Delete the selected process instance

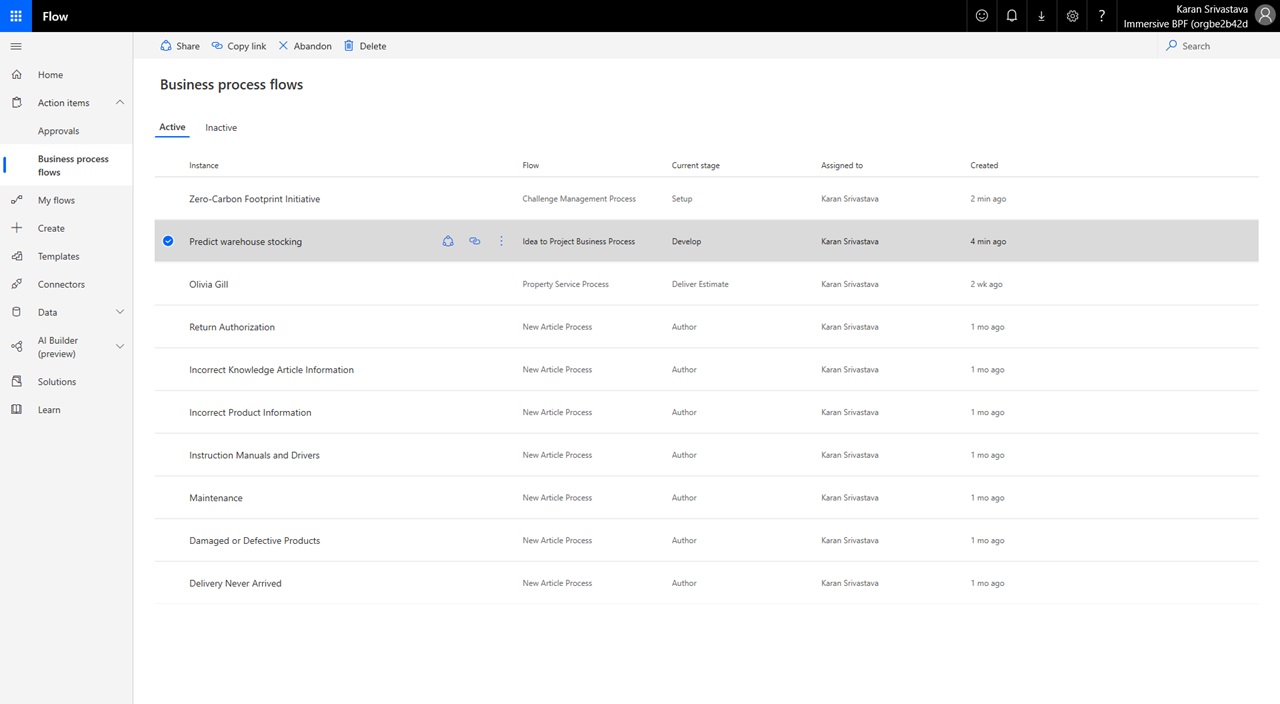coord(364,45)
